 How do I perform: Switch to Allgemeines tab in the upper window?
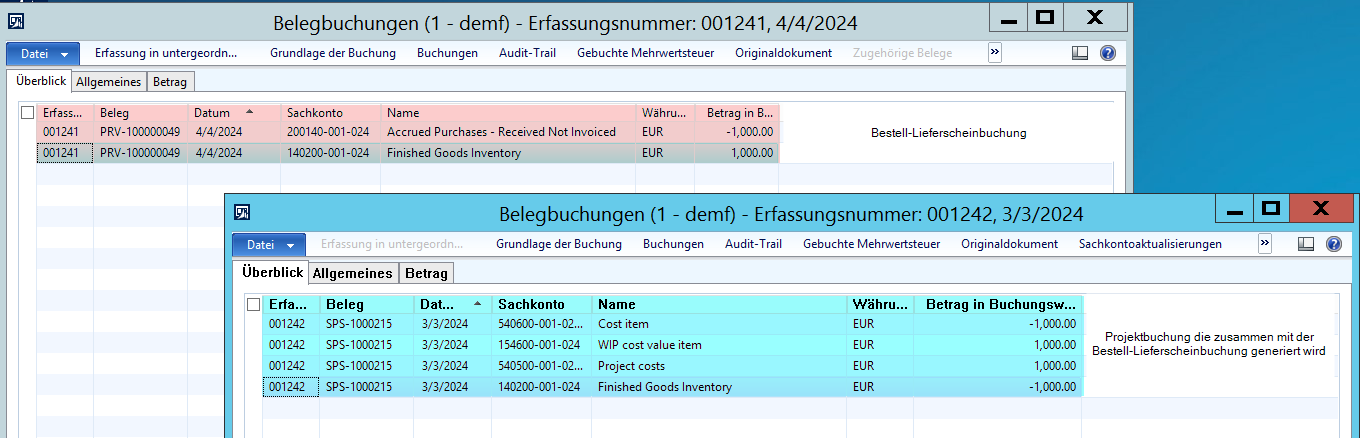point(109,82)
